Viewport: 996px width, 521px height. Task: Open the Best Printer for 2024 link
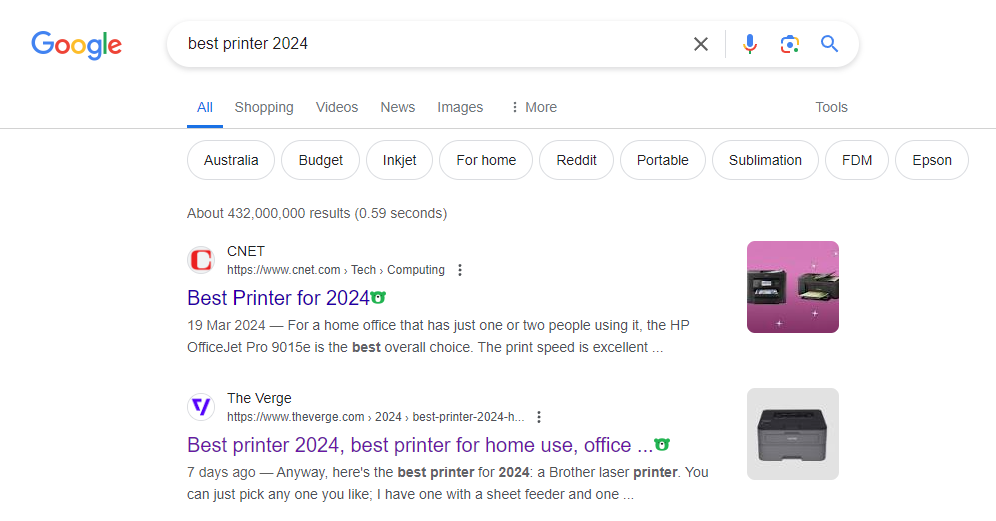pos(278,298)
